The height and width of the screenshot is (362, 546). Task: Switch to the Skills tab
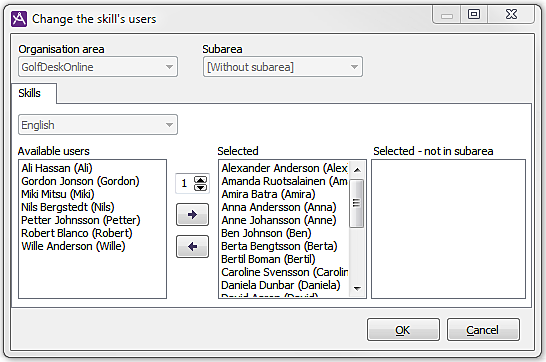click(x=34, y=93)
